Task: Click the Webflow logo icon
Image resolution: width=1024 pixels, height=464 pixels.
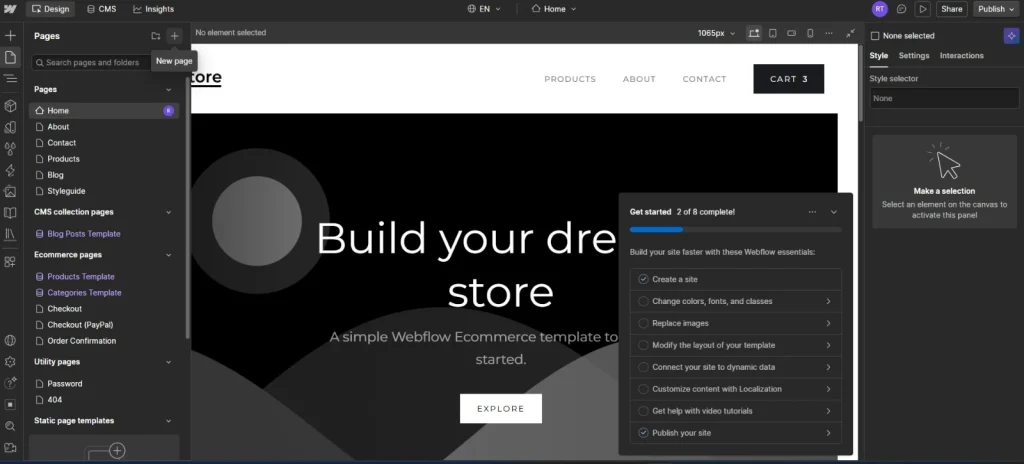Action: [x=10, y=9]
